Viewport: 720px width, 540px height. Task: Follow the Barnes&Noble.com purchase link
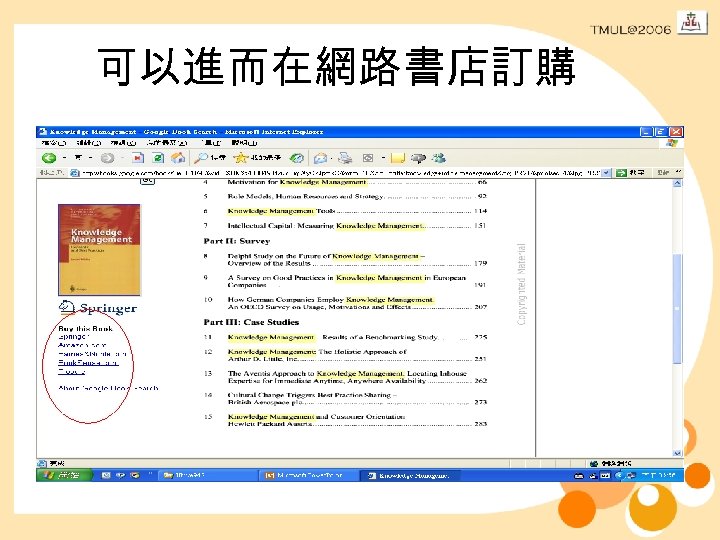(x=92, y=354)
